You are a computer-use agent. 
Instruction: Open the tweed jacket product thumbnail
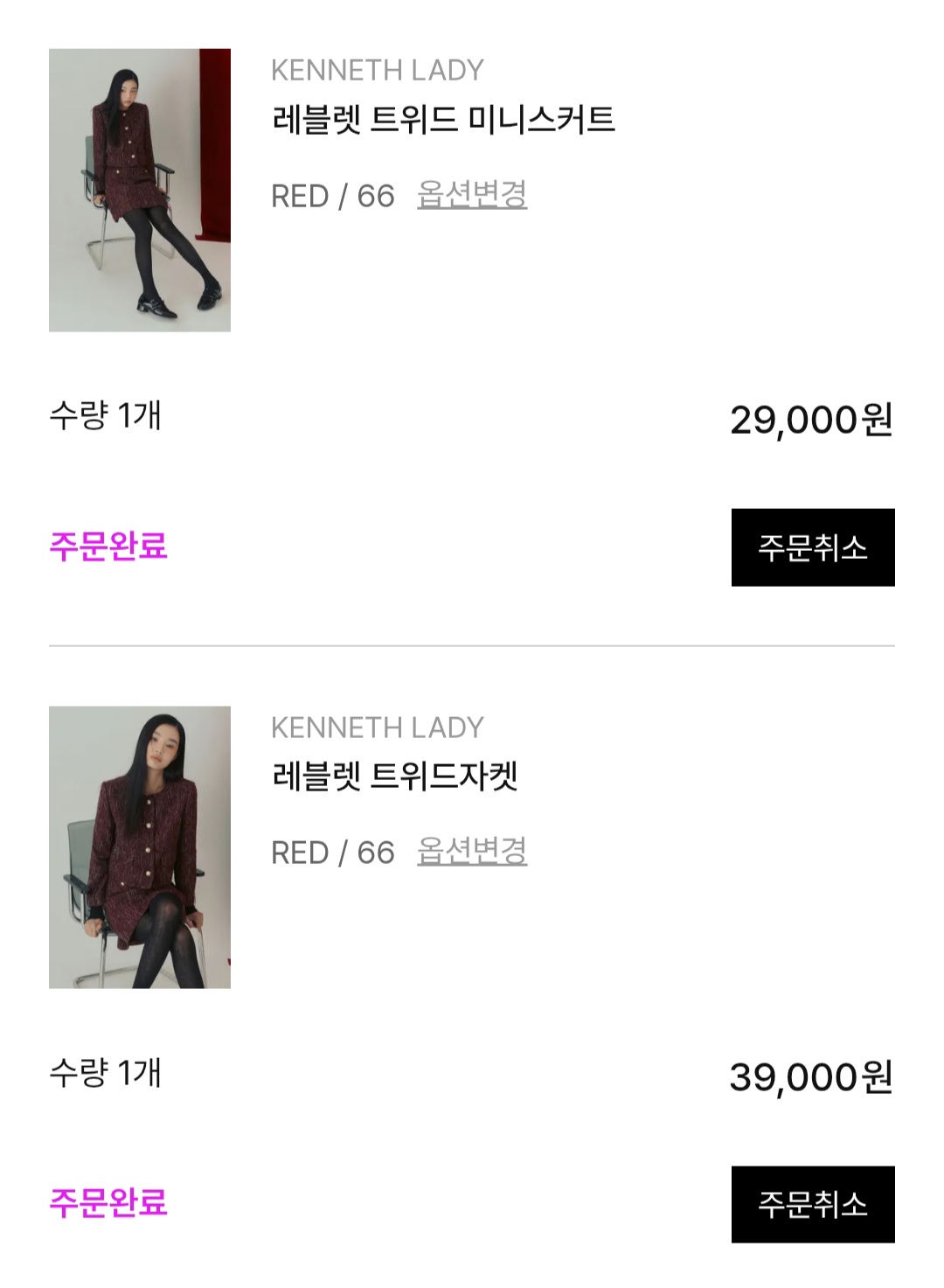coord(140,847)
